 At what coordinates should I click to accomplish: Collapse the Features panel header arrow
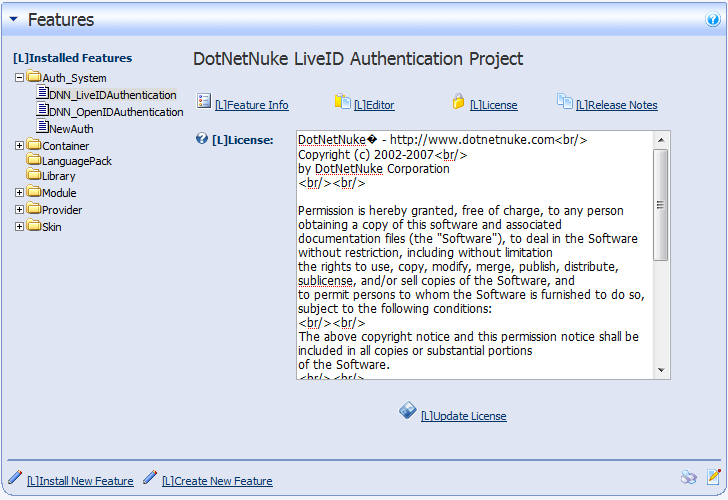(x=13, y=19)
